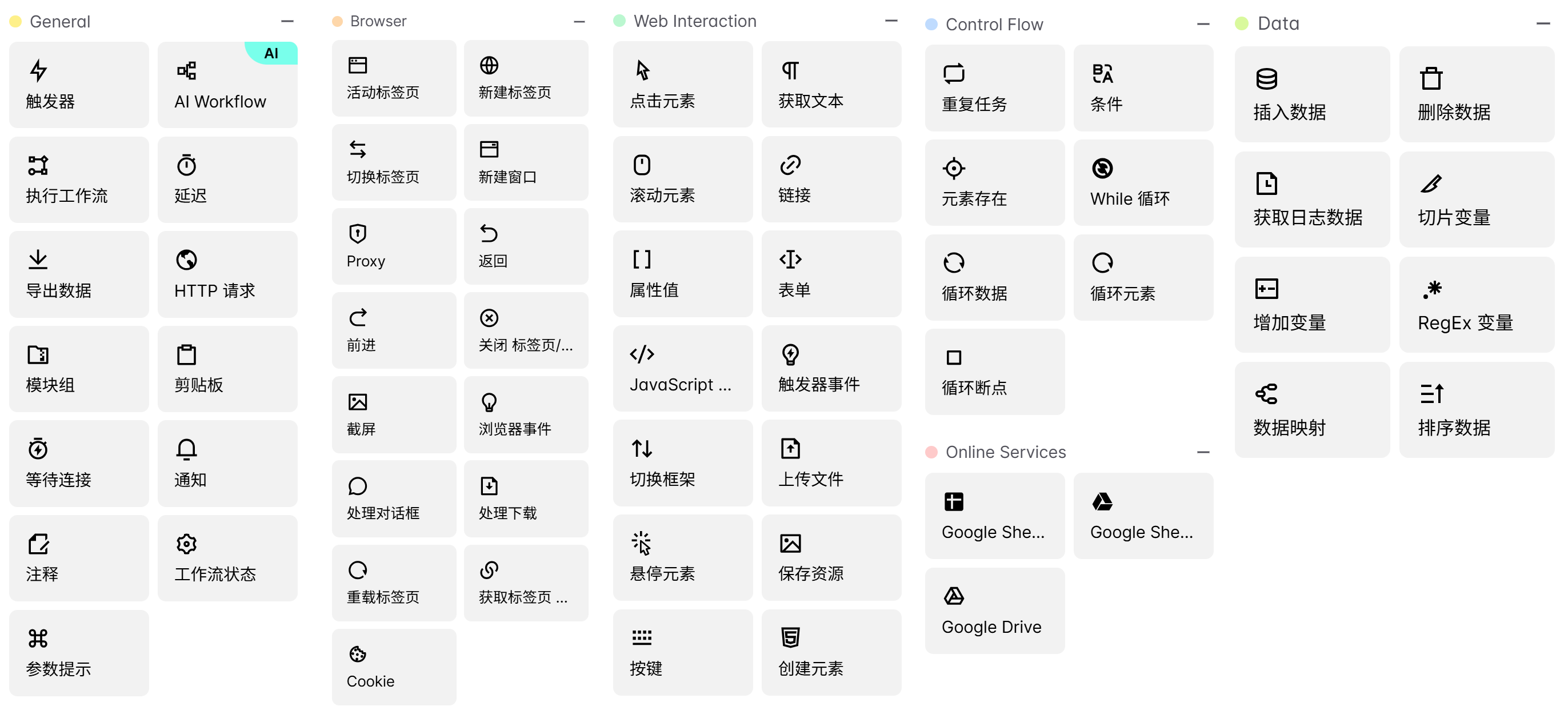Click the HTTP 请求 globe block
The width and height of the screenshot is (1568, 714).
point(227,274)
